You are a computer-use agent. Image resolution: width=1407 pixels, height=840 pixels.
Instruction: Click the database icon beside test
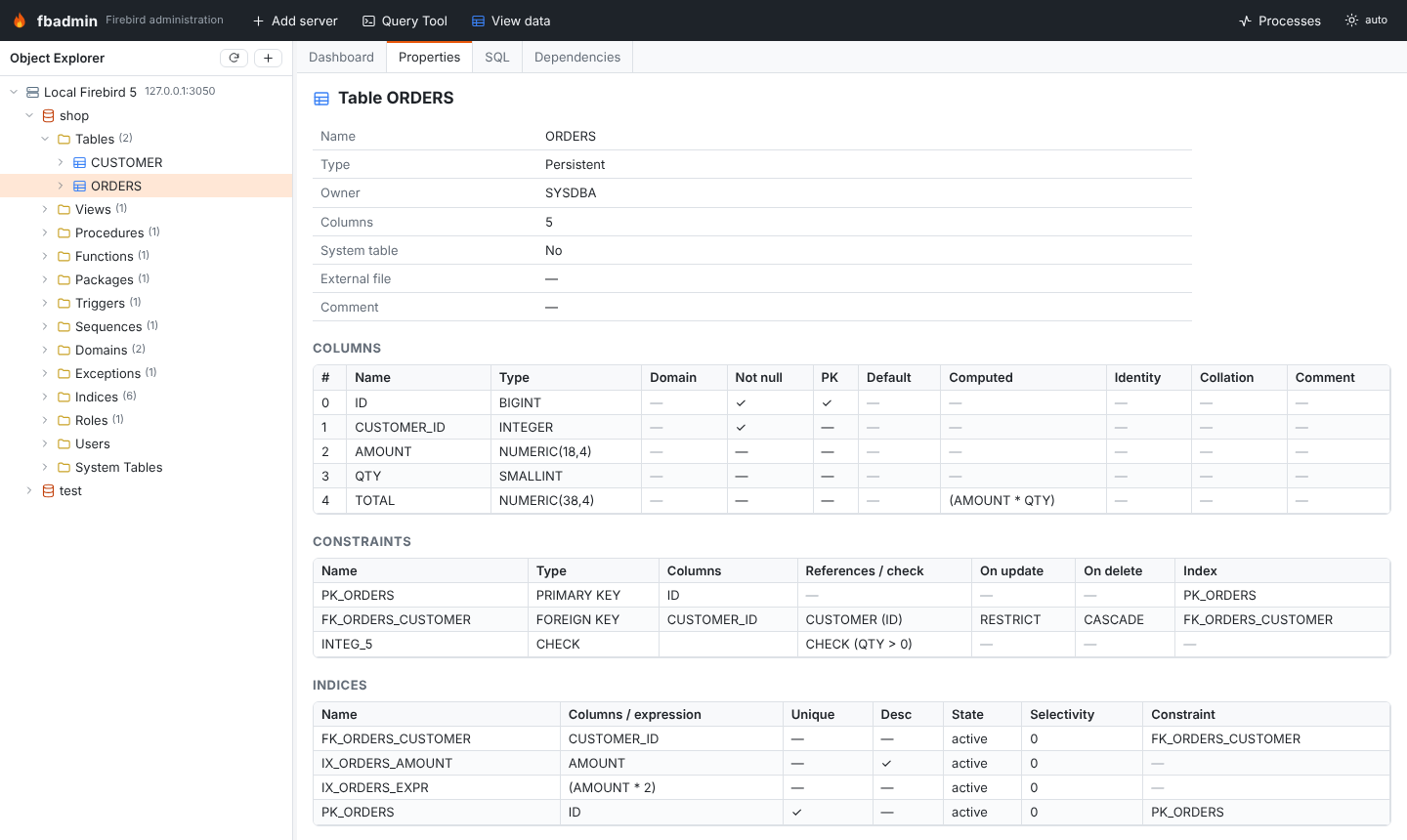(x=48, y=490)
